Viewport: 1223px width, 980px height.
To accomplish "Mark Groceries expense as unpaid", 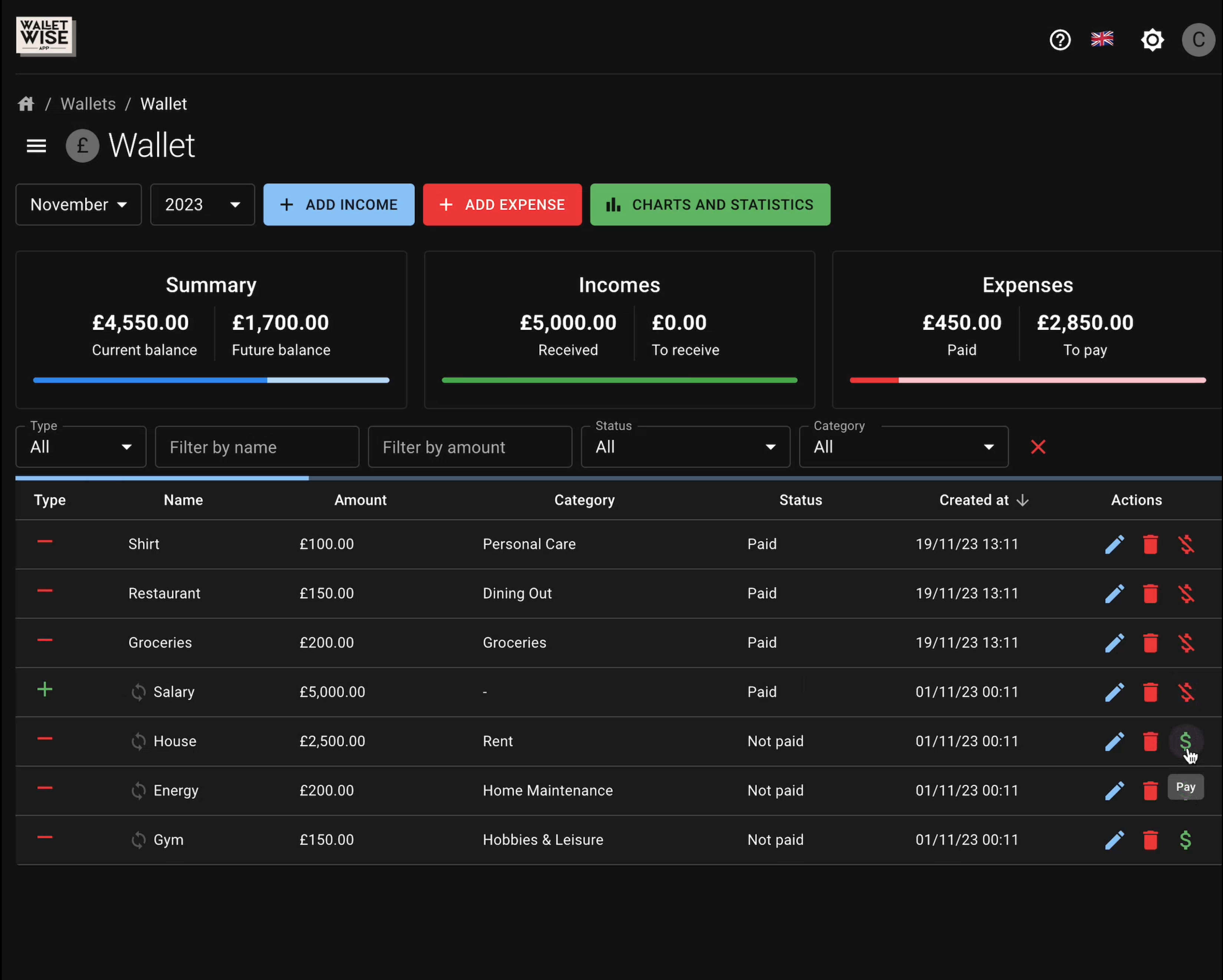I will [1186, 643].
